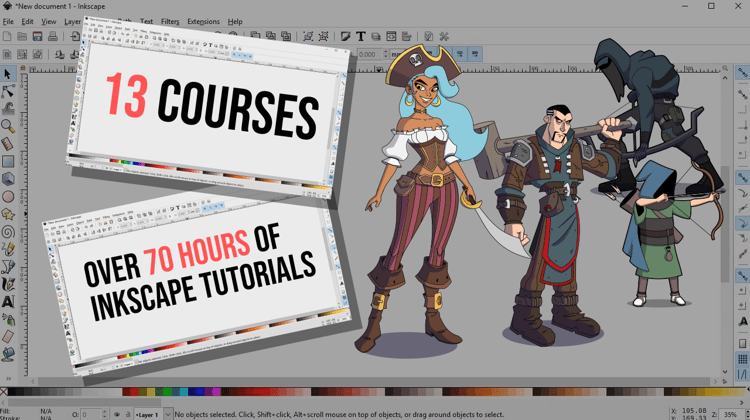Image resolution: width=750 pixels, height=420 pixels.
Task: Pick the Pencil freehand tool
Action: click(8, 249)
